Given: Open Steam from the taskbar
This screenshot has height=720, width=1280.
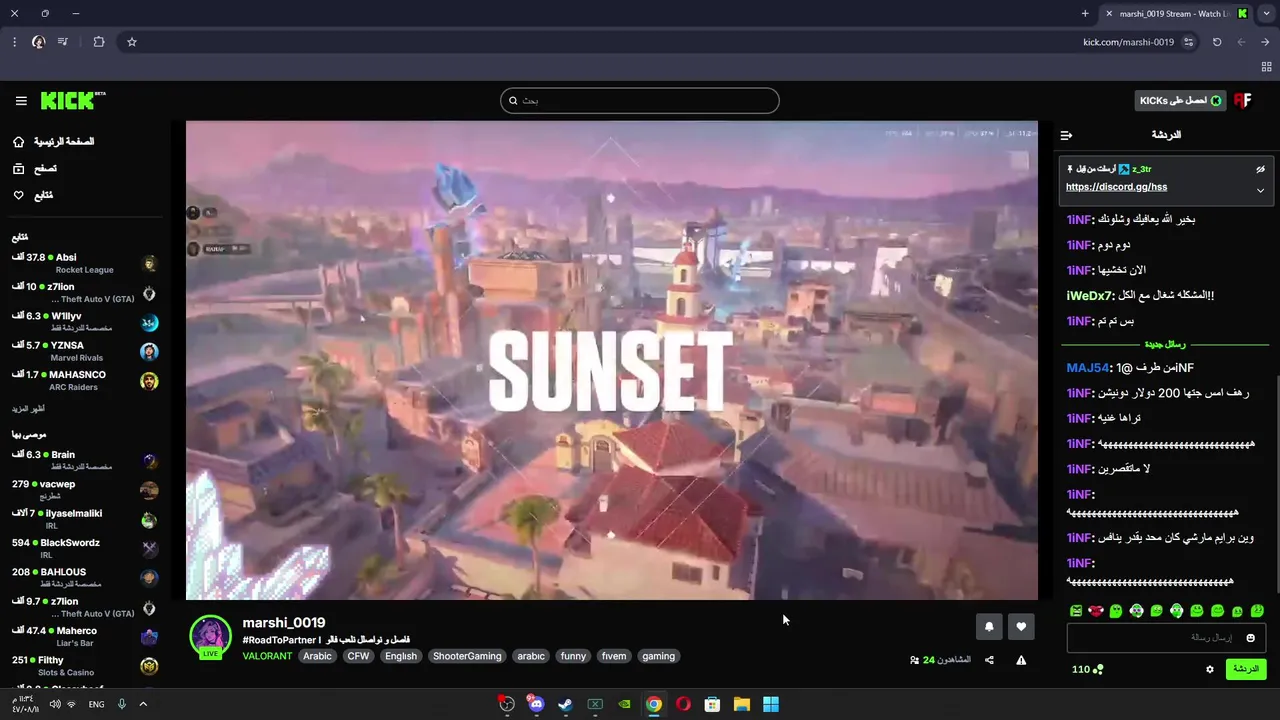Looking at the screenshot, I should tap(565, 704).
